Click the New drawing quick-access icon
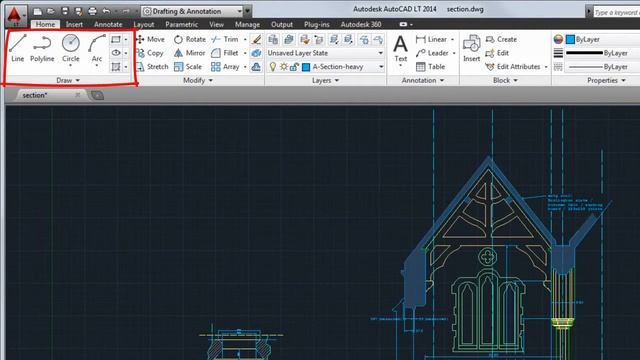Screen dimensions: 640x360 (x=38, y=11)
